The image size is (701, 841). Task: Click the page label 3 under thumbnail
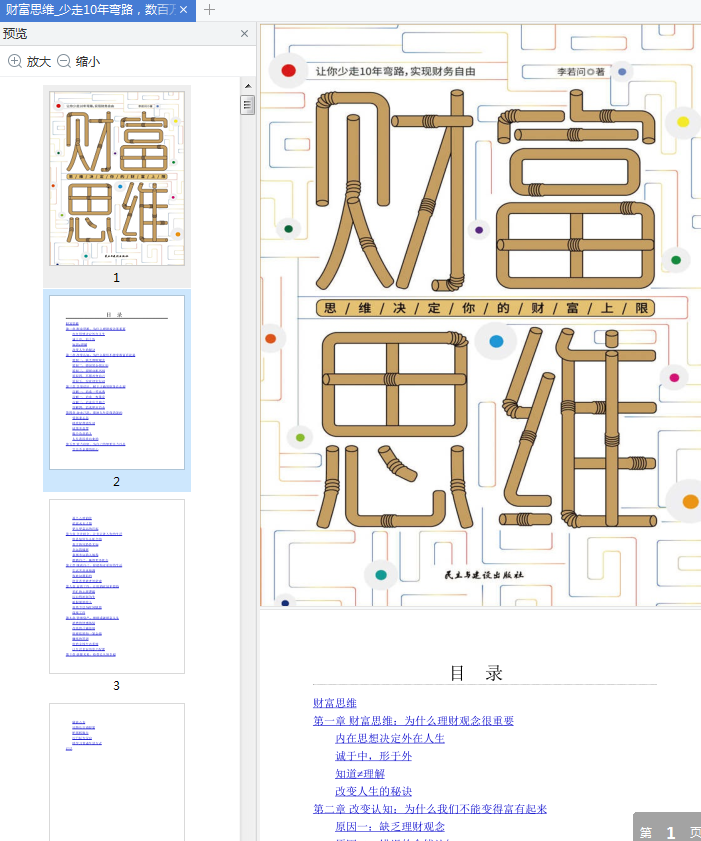(116, 685)
